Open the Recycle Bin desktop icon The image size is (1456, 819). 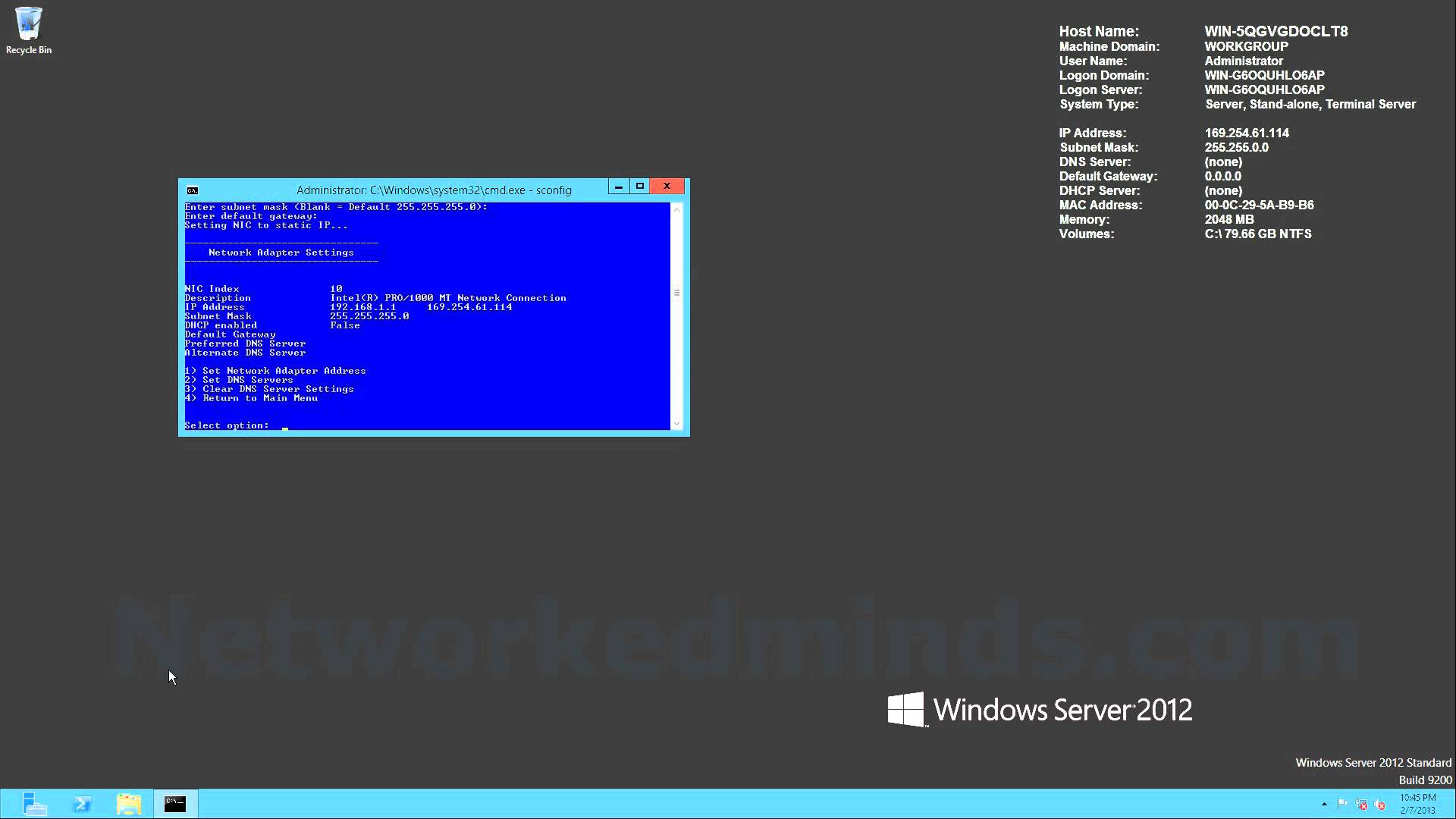tap(29, 30)
